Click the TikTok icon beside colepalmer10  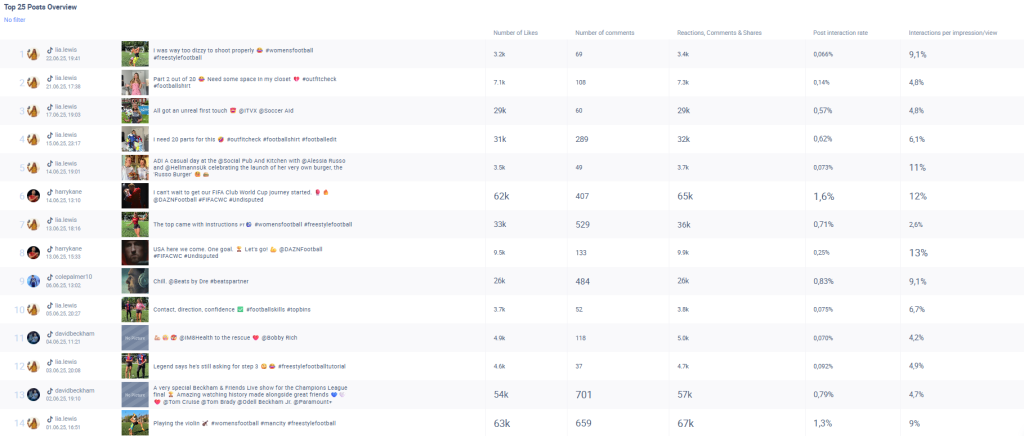50,276
